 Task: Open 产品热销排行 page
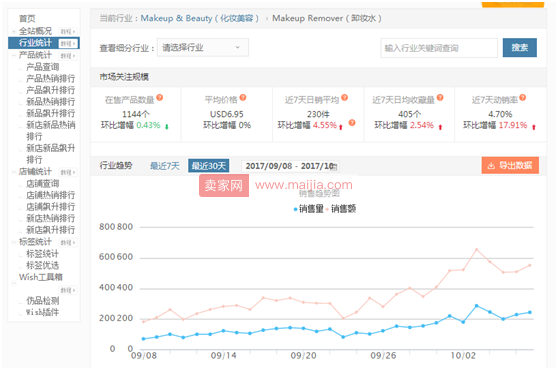(51, 79)
